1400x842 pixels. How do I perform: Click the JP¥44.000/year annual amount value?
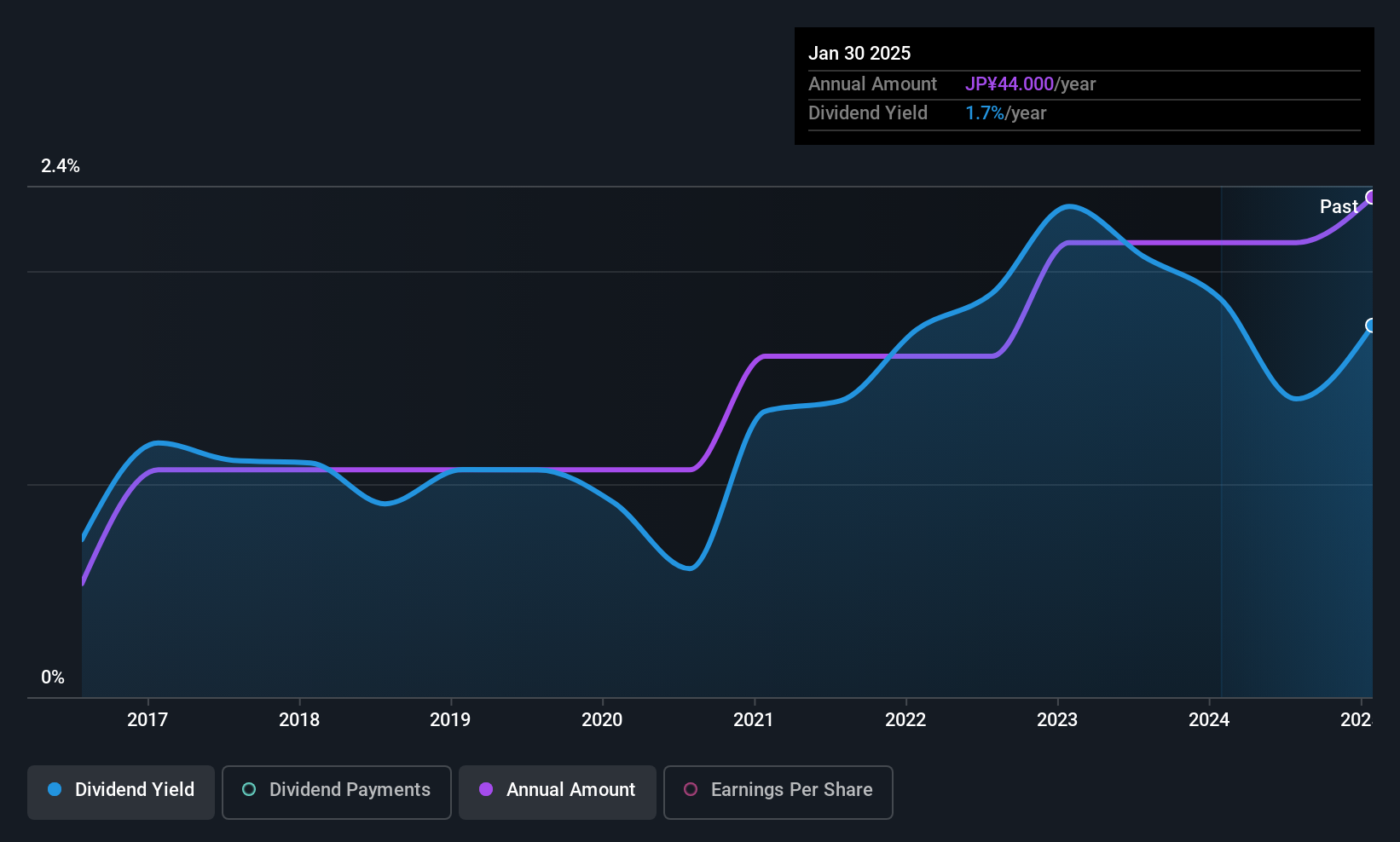(1030, 84)
